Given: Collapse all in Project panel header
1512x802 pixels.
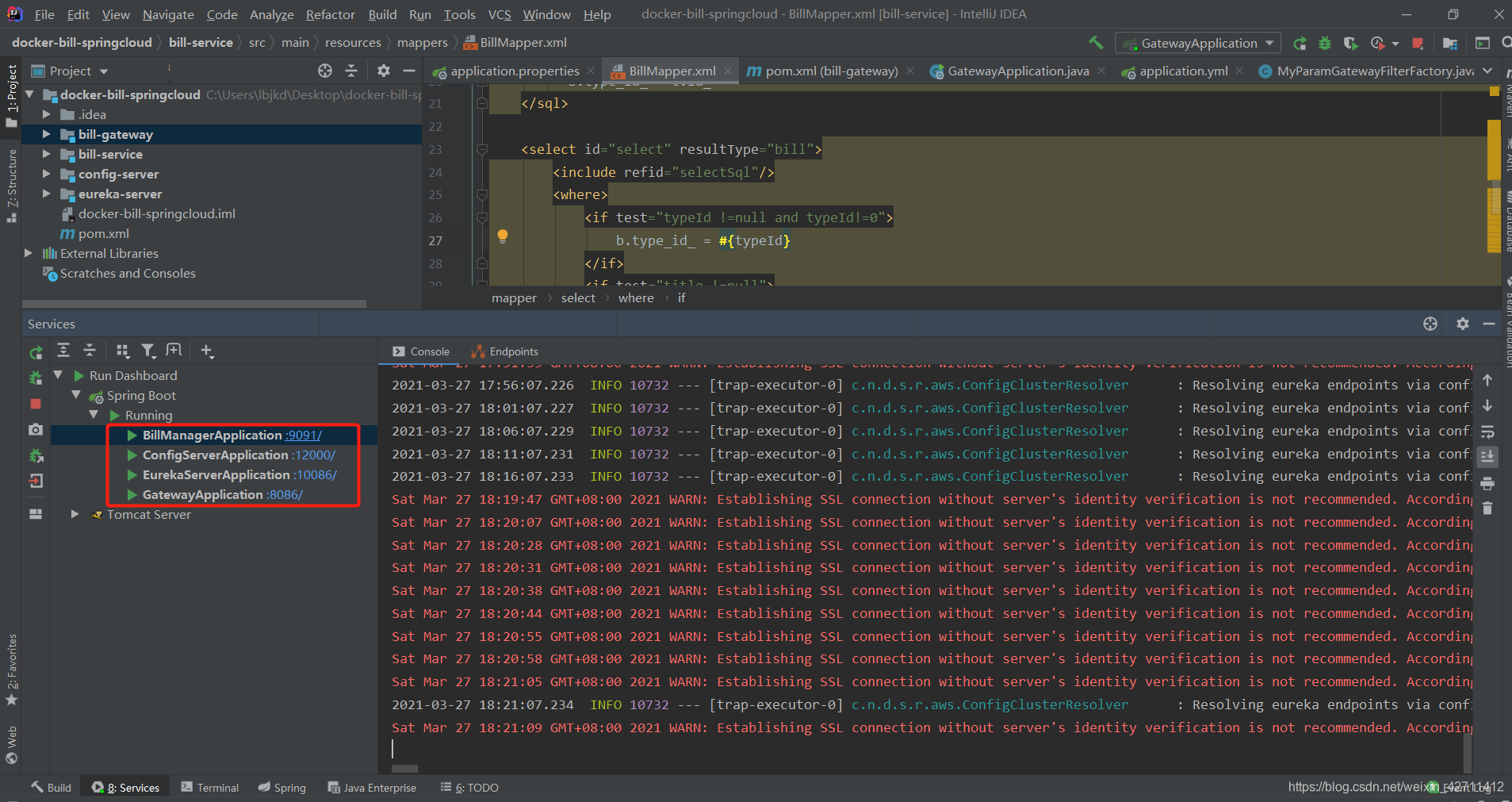Looking at the screenshot, I should pos(351,71).
